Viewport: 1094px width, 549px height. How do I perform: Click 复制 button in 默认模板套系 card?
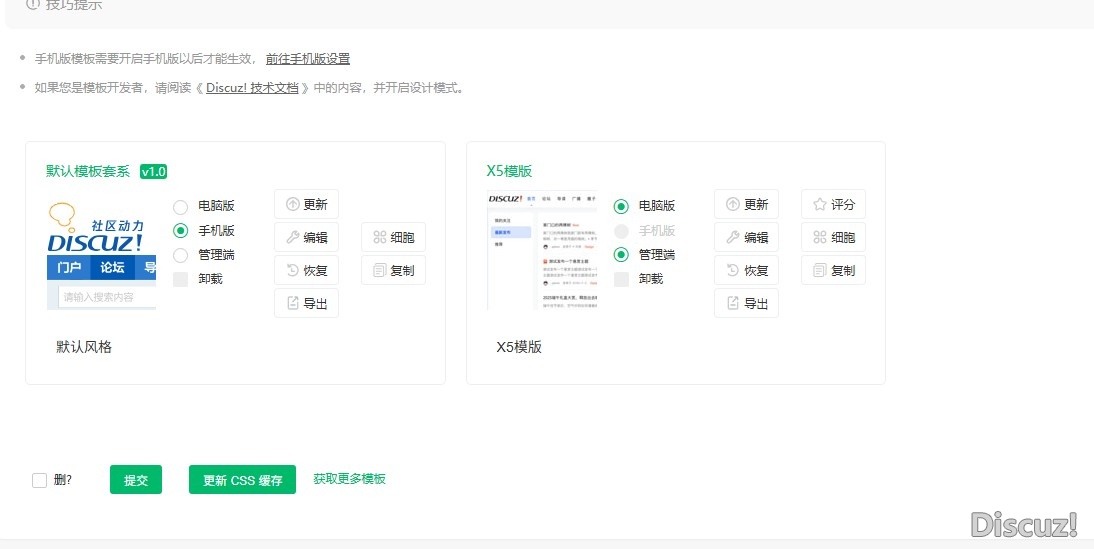(x=394, y=270)
